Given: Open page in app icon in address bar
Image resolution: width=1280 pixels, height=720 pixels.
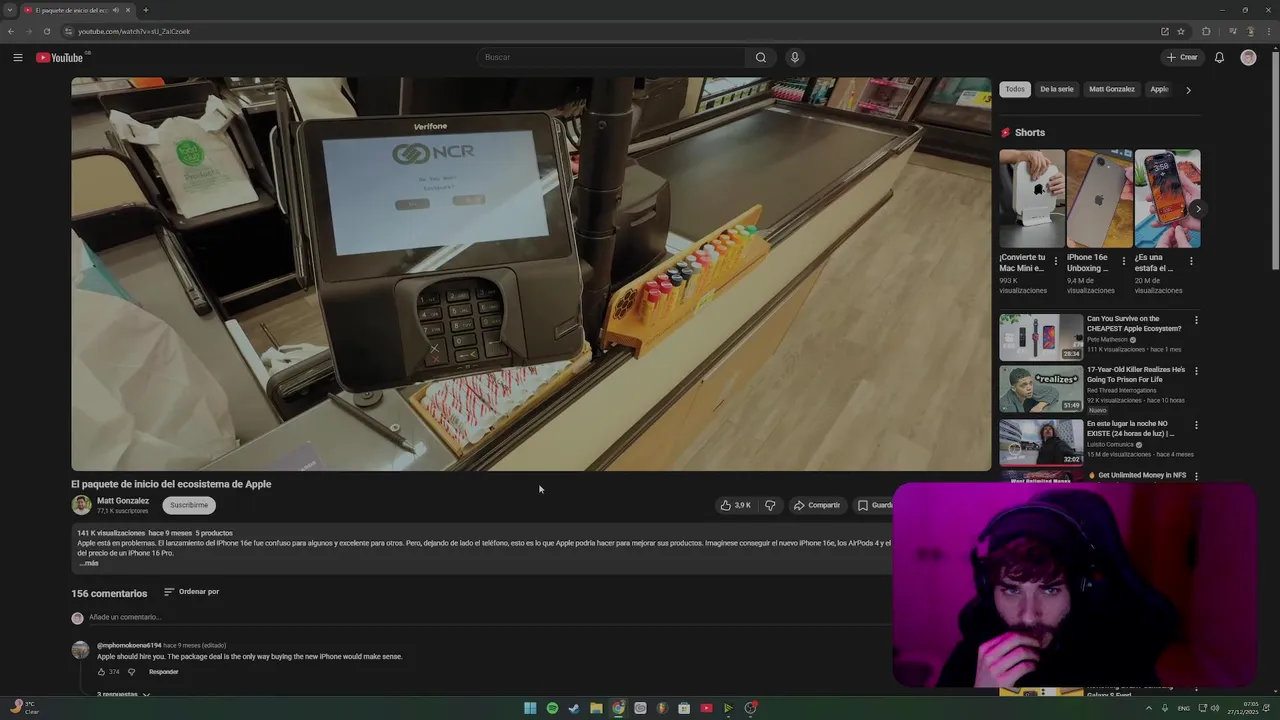Looking at the screenshot, I should coord(1164,31).
